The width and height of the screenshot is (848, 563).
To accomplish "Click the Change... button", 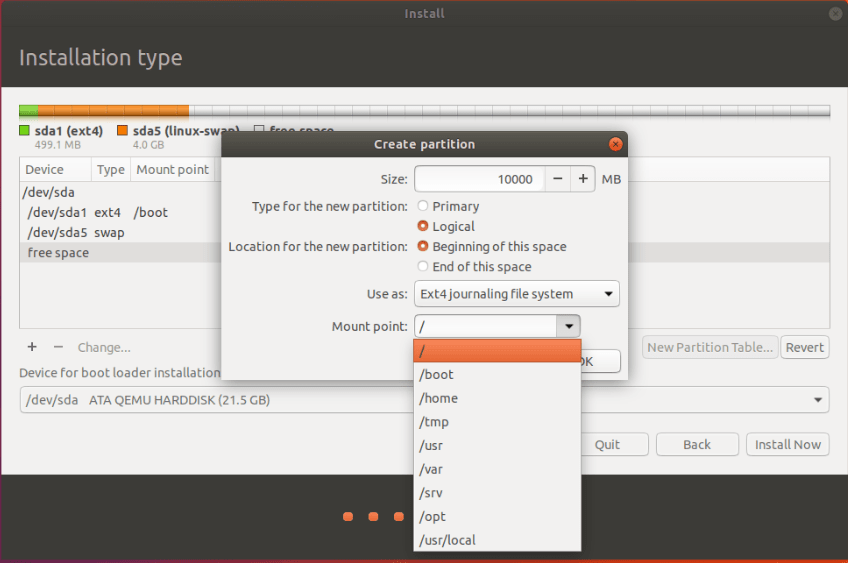I will pyautogui.click(x=104, y=347).
